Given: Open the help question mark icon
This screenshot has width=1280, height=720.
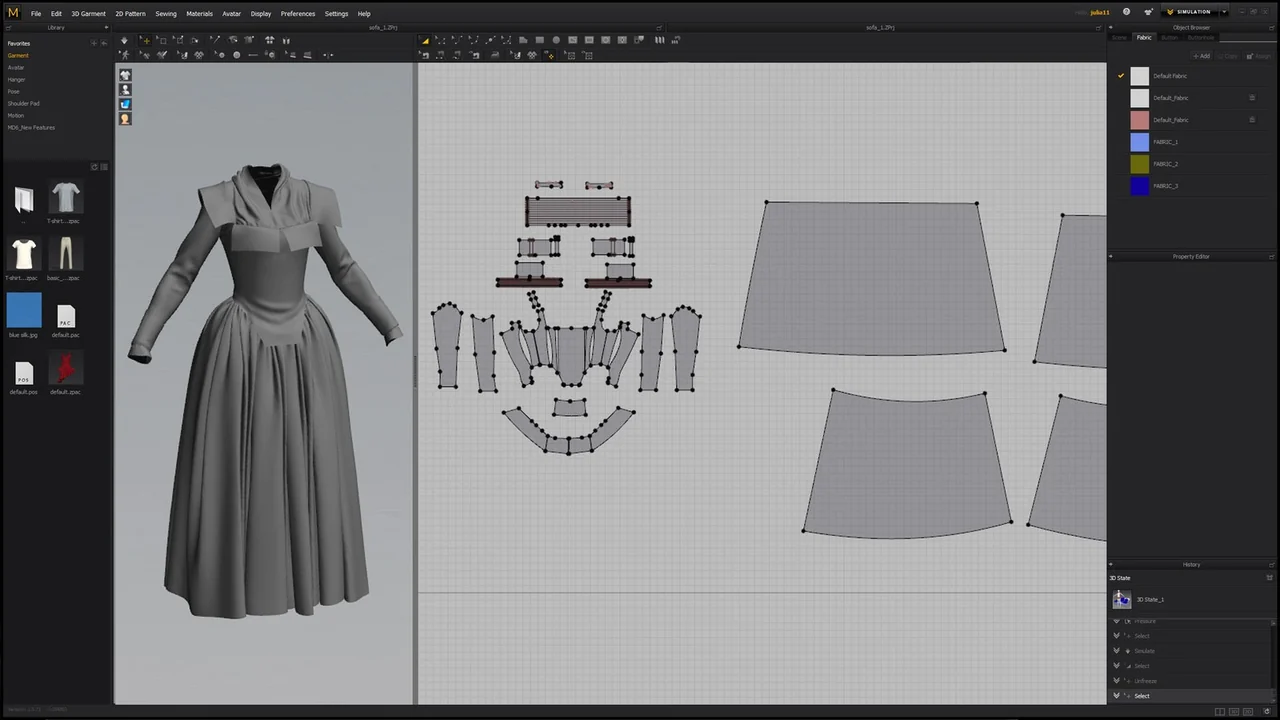Looking at the screenshot, I should [x=1126, y=12].
